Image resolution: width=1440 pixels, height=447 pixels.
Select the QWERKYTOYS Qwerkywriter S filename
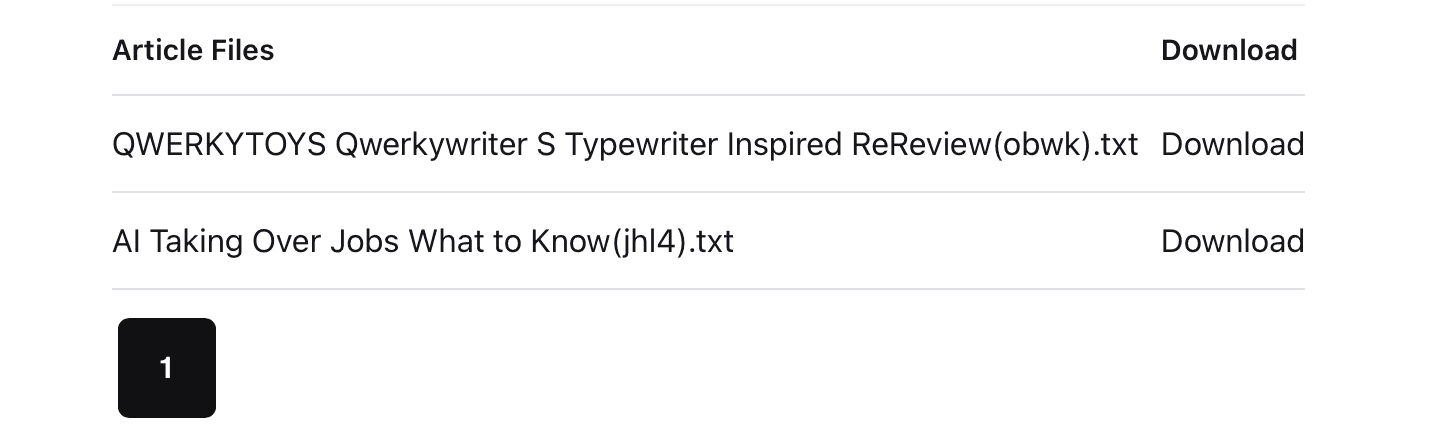(x=625, y=145)
